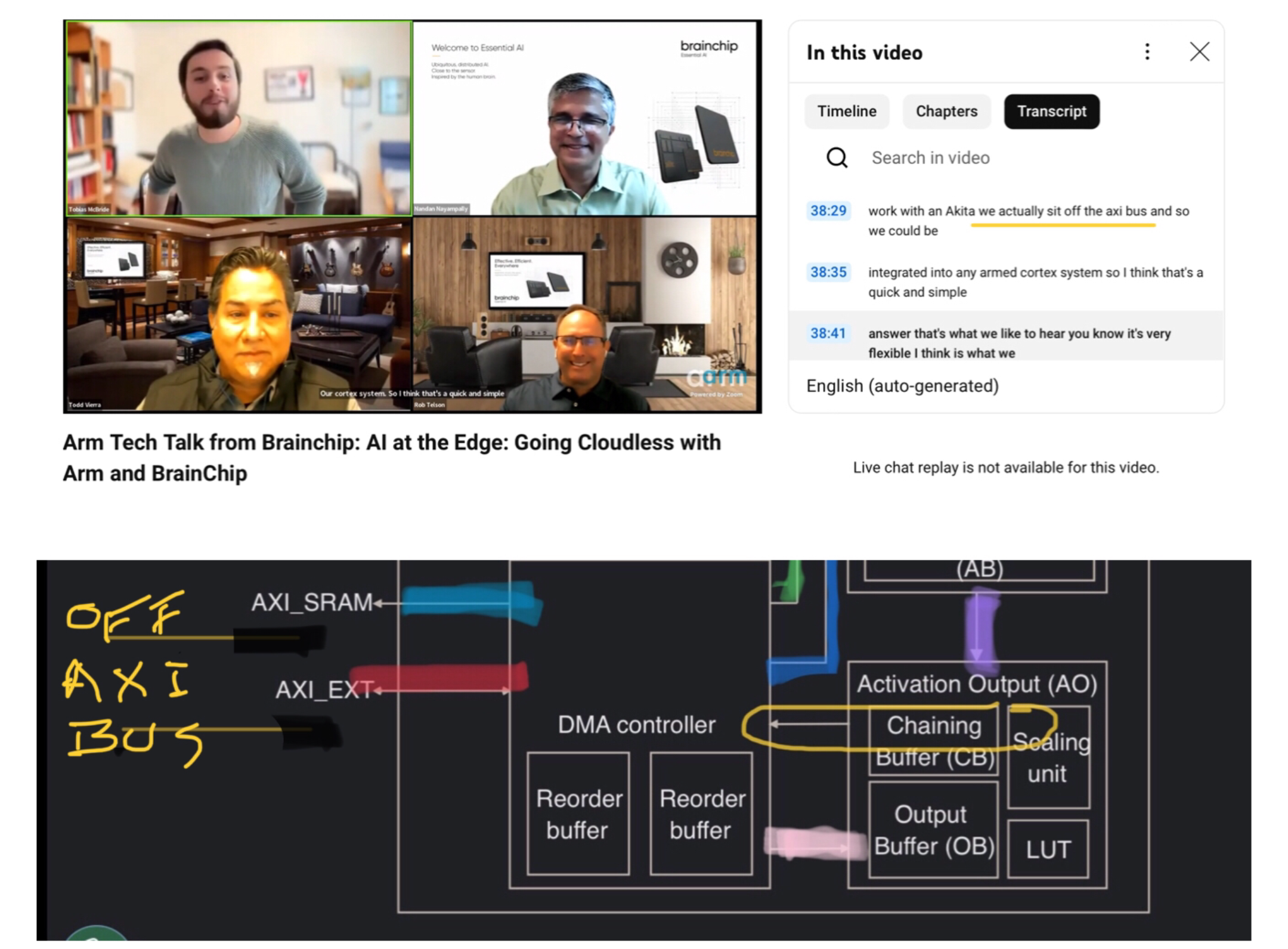1288x949 pixels.
Task: Jump to the 38:29 timestamp
Action: (828, 211)
